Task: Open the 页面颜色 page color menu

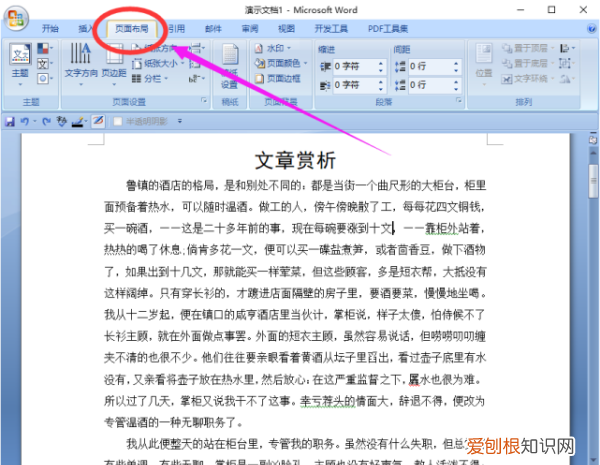Action: click(x=281, y=63)
